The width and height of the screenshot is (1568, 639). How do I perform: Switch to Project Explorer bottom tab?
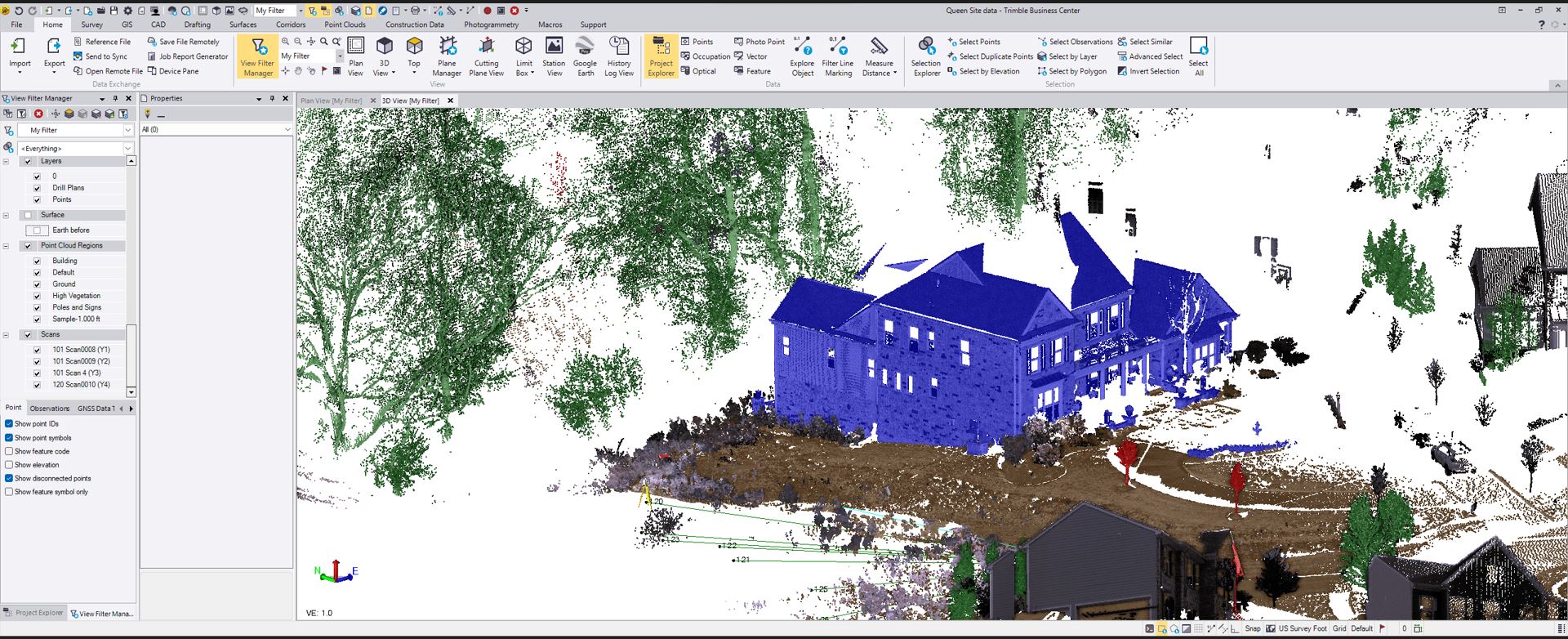[x=33, y=613]
